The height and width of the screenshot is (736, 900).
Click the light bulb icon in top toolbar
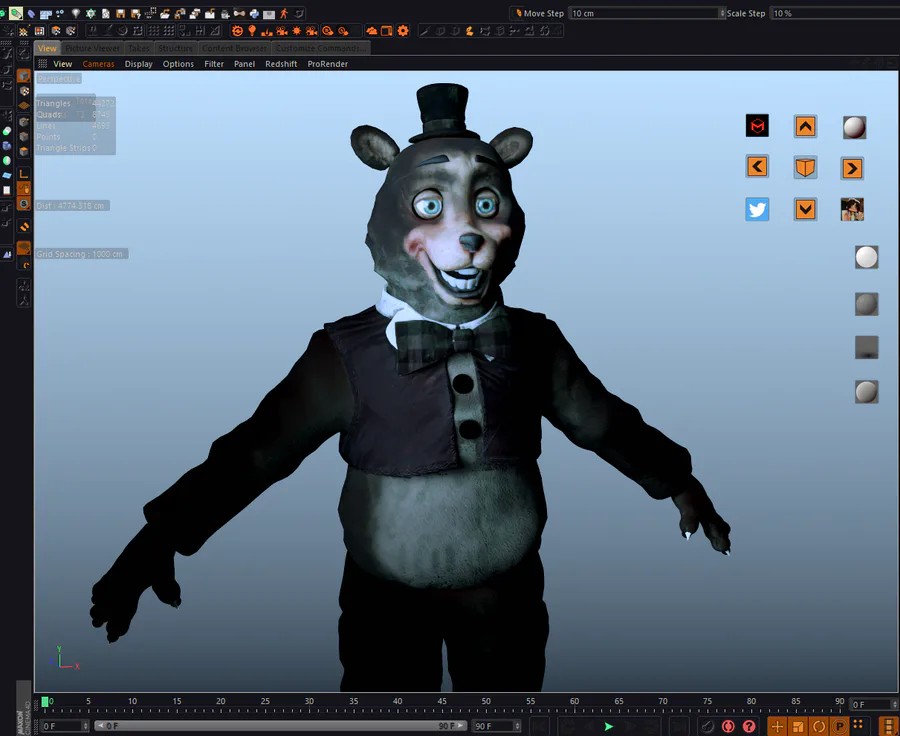[75, 13]
